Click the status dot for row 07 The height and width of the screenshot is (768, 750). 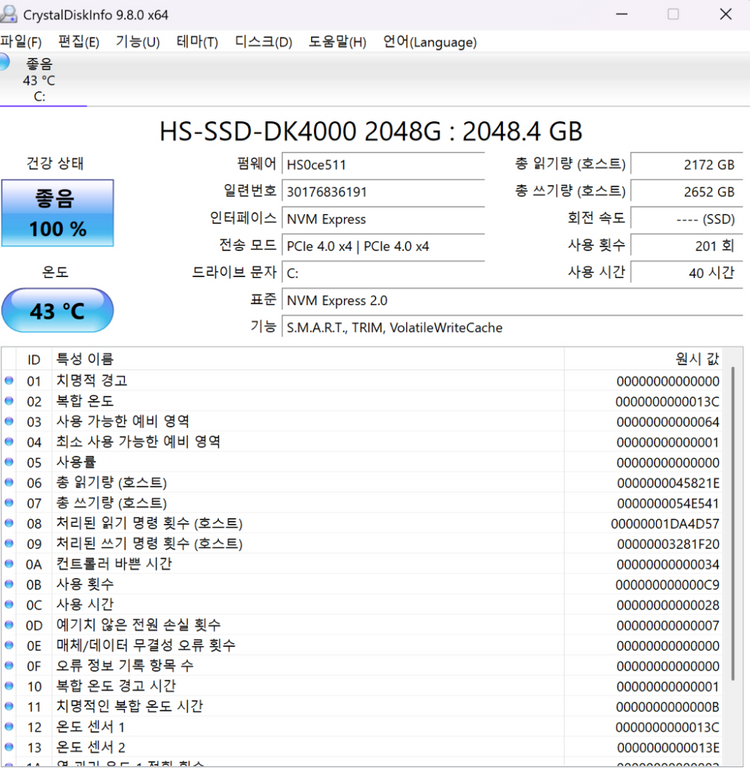[9, 503]
